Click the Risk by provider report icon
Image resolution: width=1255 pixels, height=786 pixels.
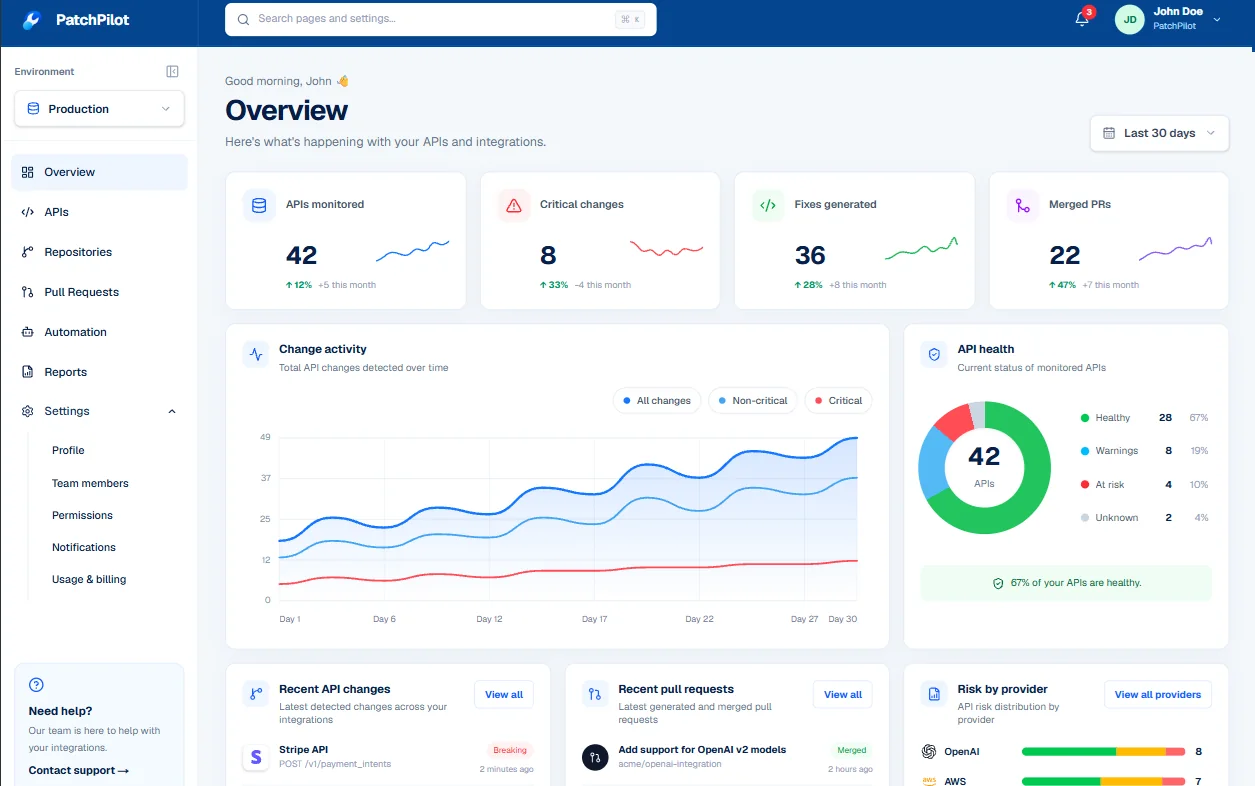tap(934, 694)
